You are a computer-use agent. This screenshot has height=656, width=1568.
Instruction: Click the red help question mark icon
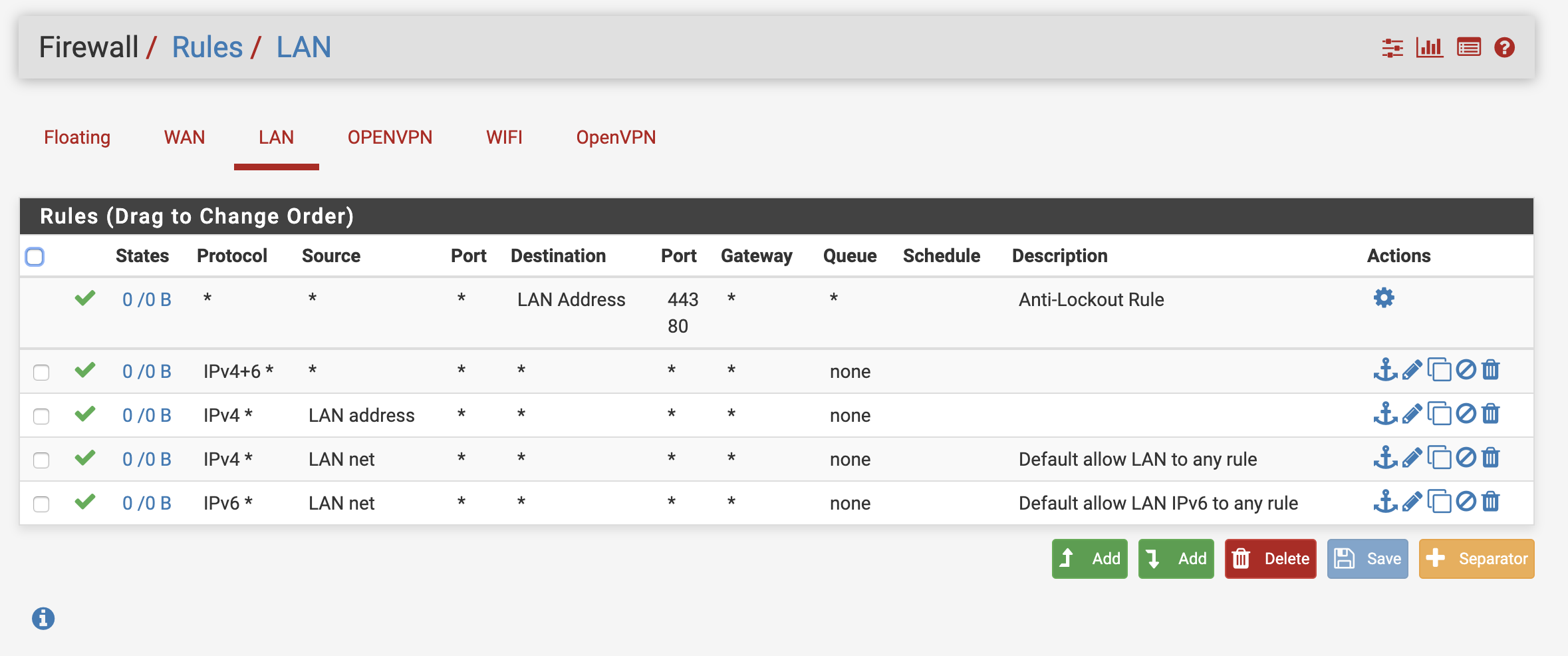(1504, 48)
